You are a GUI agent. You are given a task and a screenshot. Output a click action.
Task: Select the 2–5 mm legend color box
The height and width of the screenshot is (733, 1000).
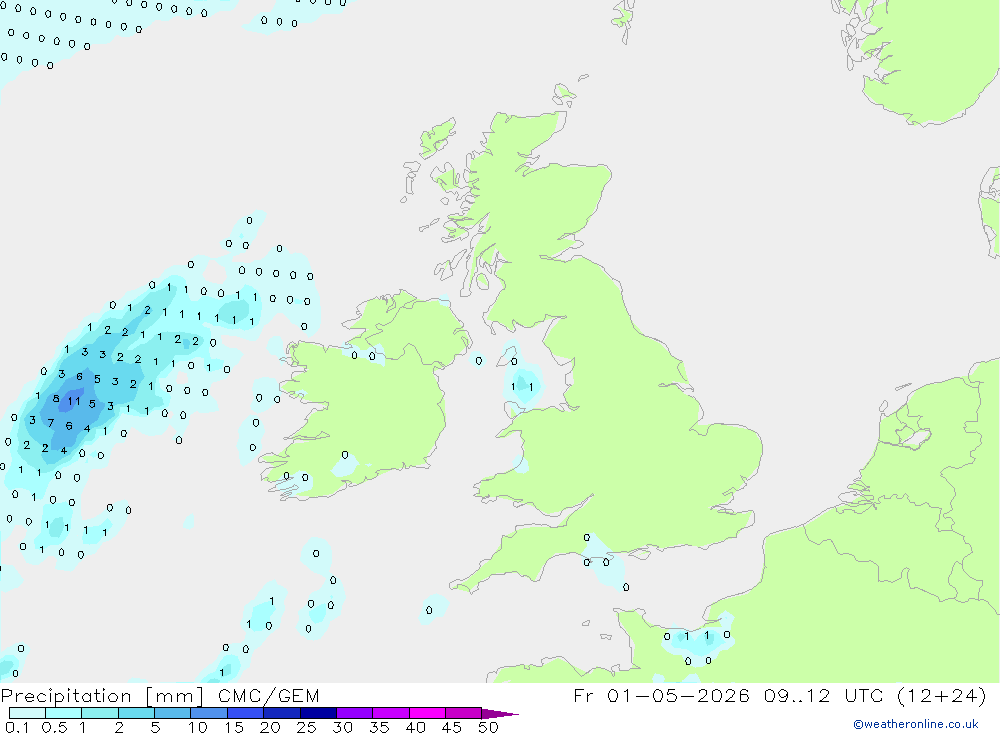click(136, 713)
